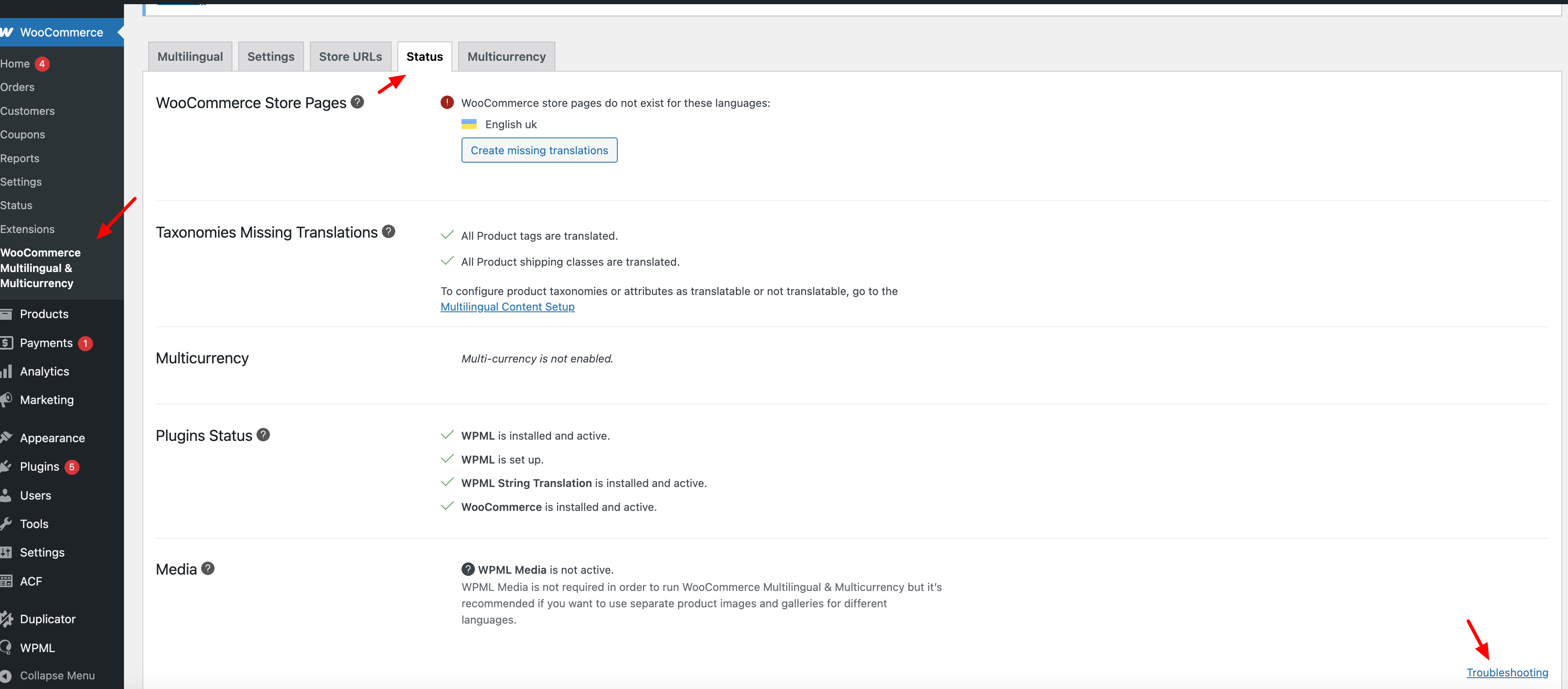Click the WPML logo icon in sidebar
Screen dimensions: 1568x689
(6, 648)
